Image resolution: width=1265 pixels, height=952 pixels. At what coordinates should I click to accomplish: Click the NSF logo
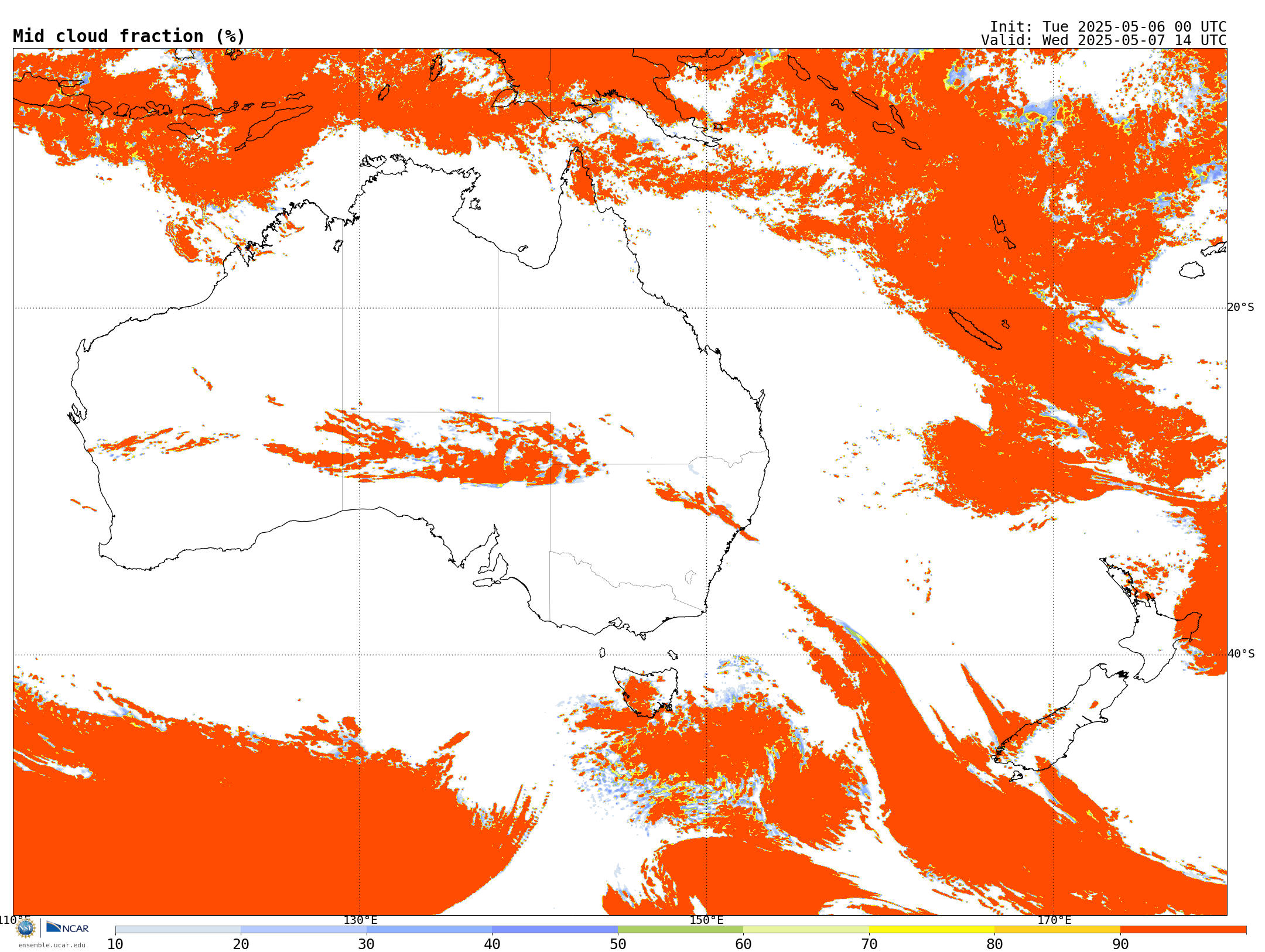coord(26,928)
